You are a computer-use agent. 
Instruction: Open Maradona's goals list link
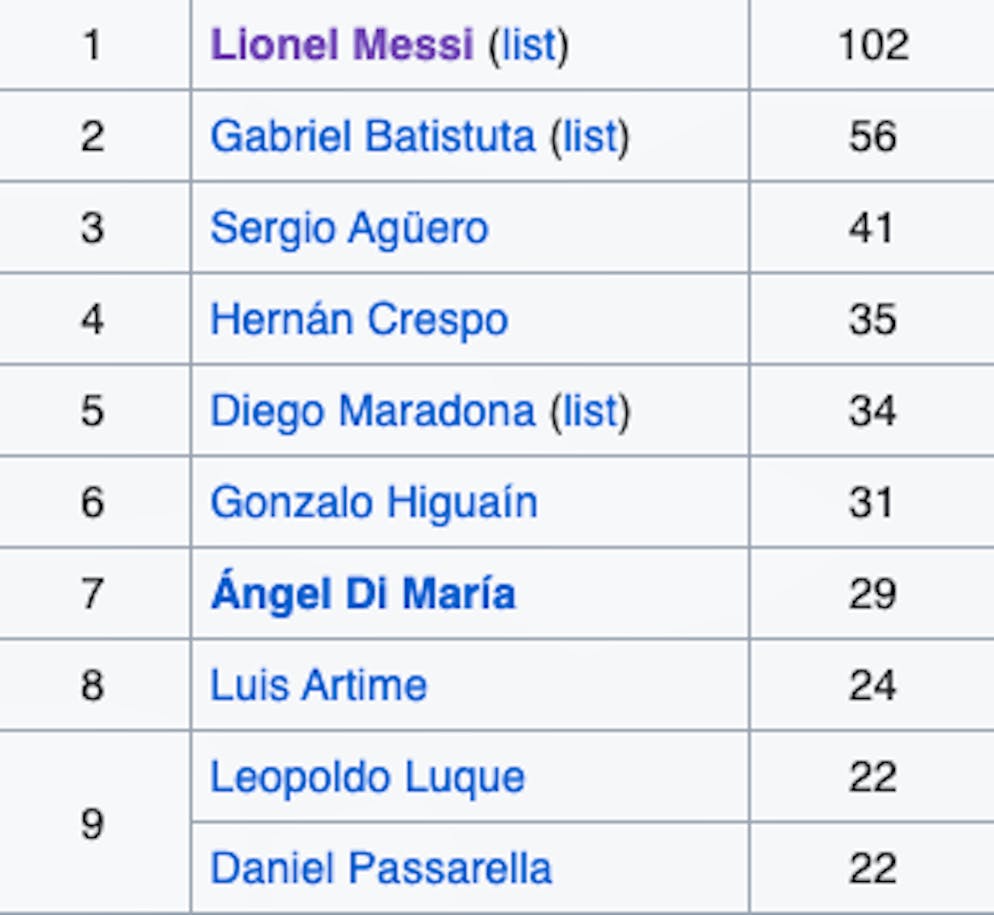tap(589, 411)
